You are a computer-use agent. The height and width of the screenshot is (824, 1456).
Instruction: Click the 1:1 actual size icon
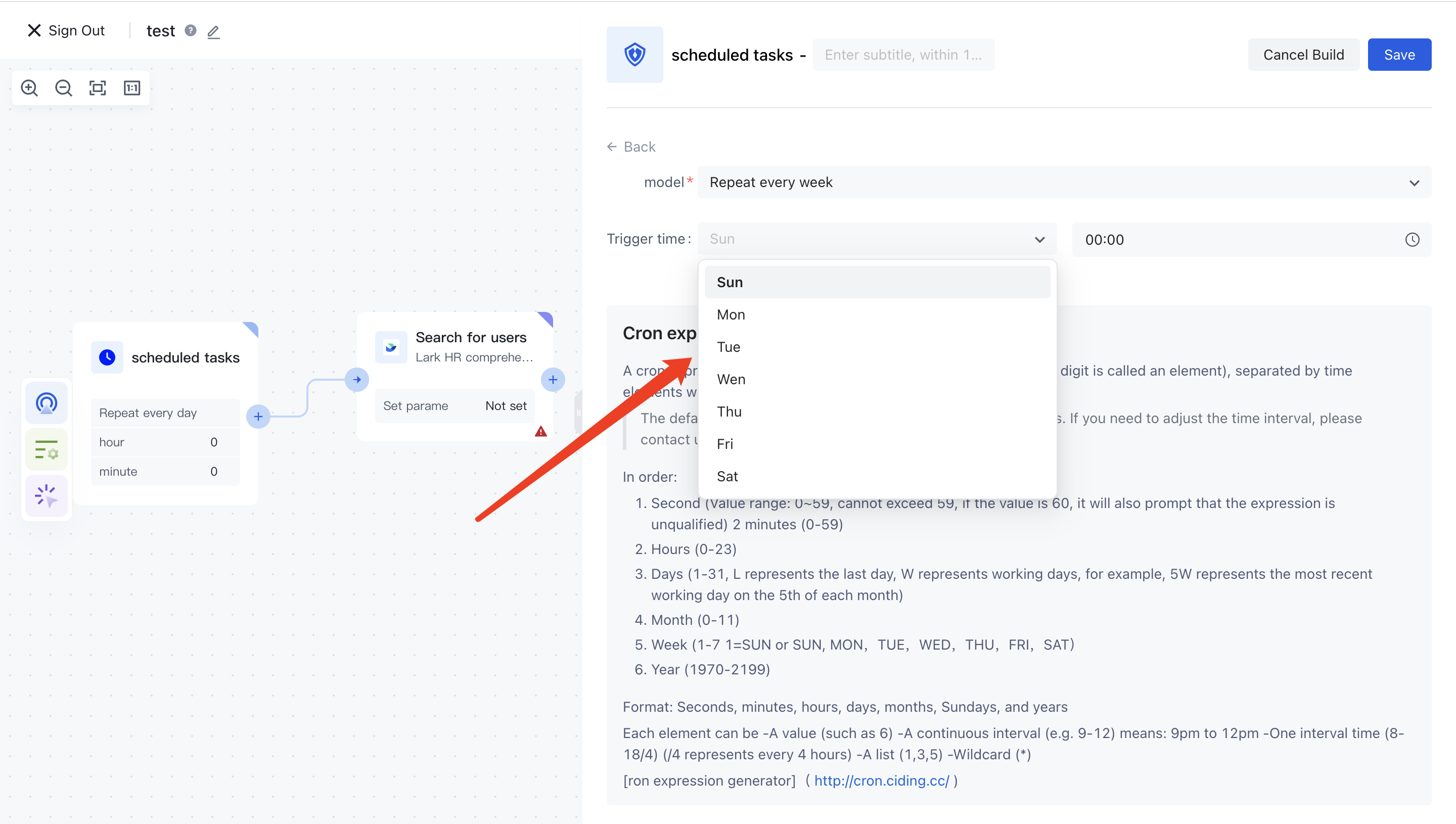132,88
